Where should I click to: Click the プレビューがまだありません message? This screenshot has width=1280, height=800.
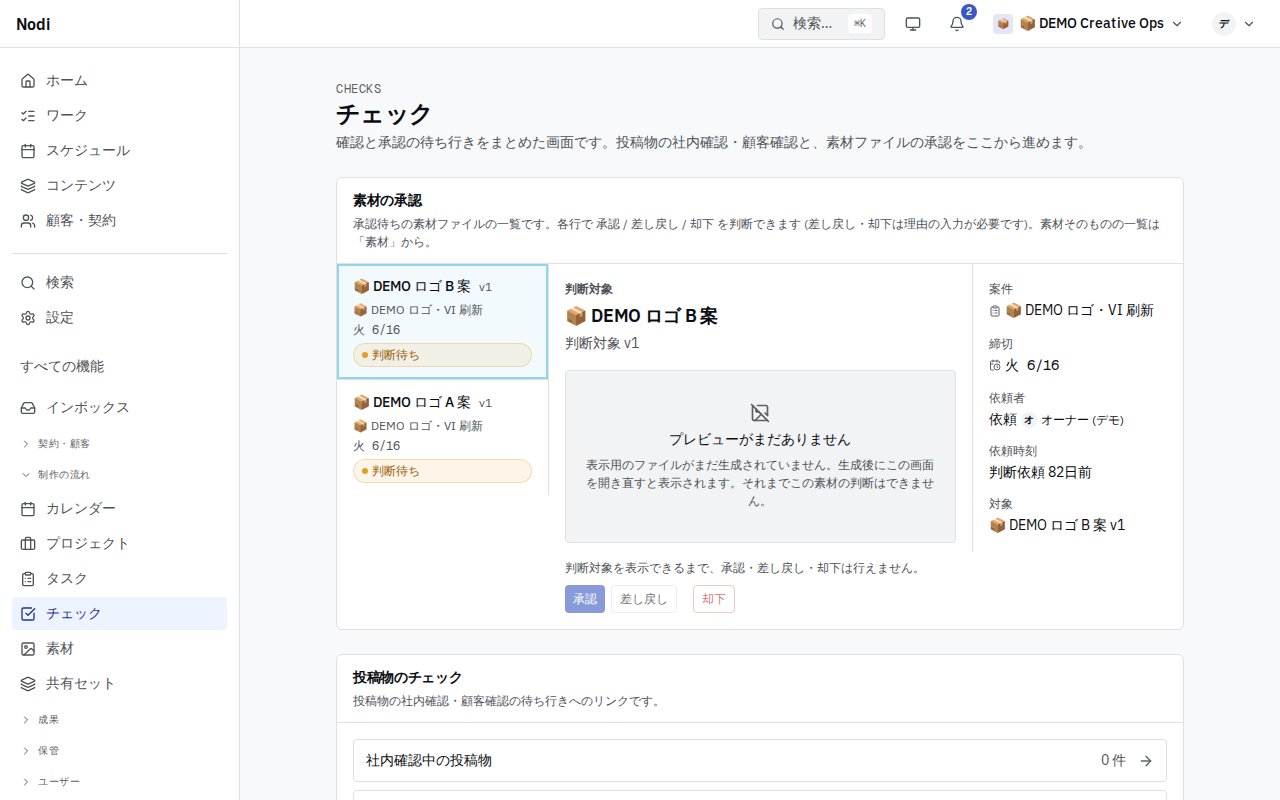[x=760, y=439]
